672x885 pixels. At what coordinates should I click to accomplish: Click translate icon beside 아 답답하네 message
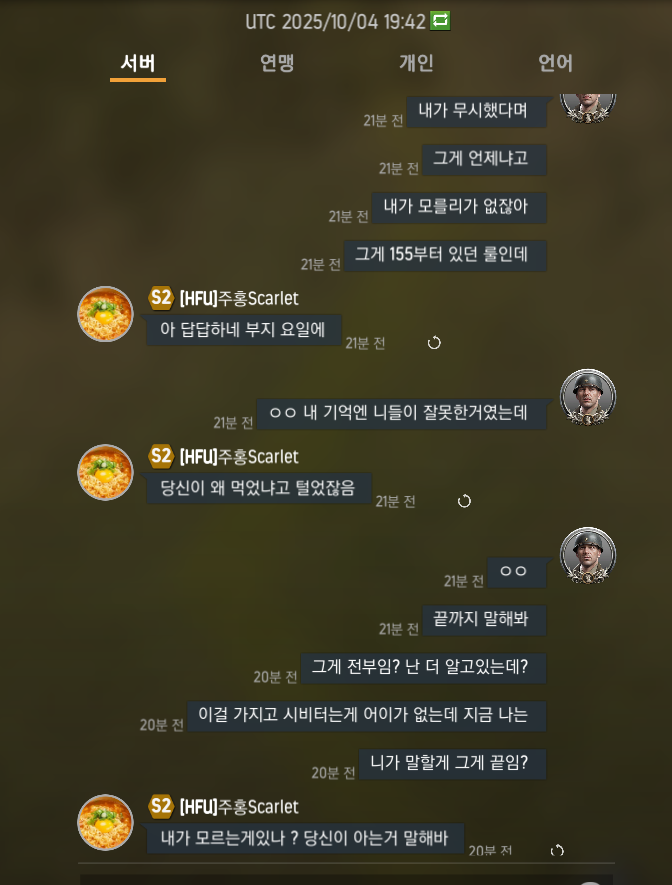tap(434, 343)
